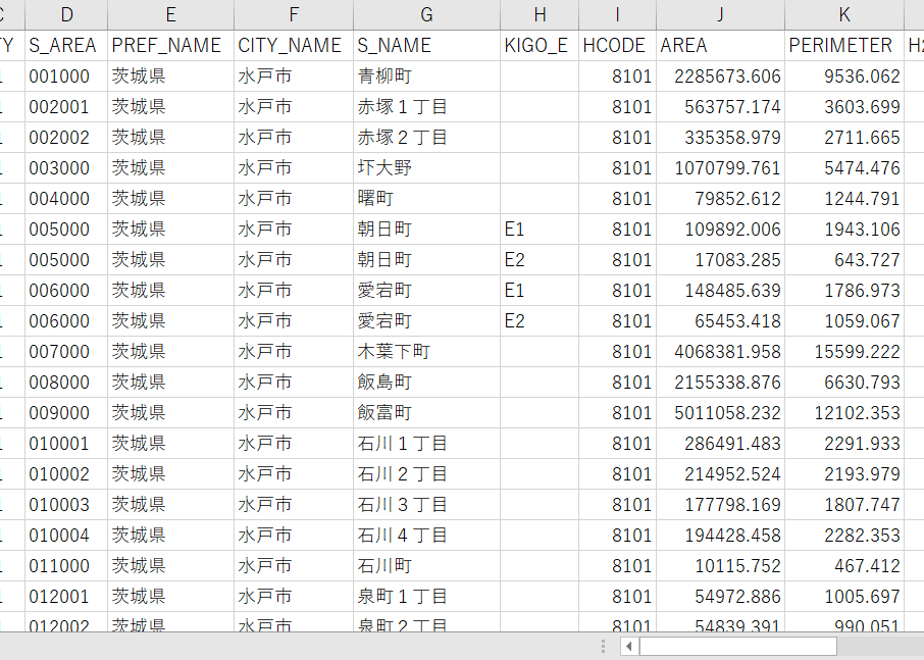Image resolution: width=924 pixels, height=660 pixels.
Task: Select the S_AREA cell 011000
Action: coord(67,566)
